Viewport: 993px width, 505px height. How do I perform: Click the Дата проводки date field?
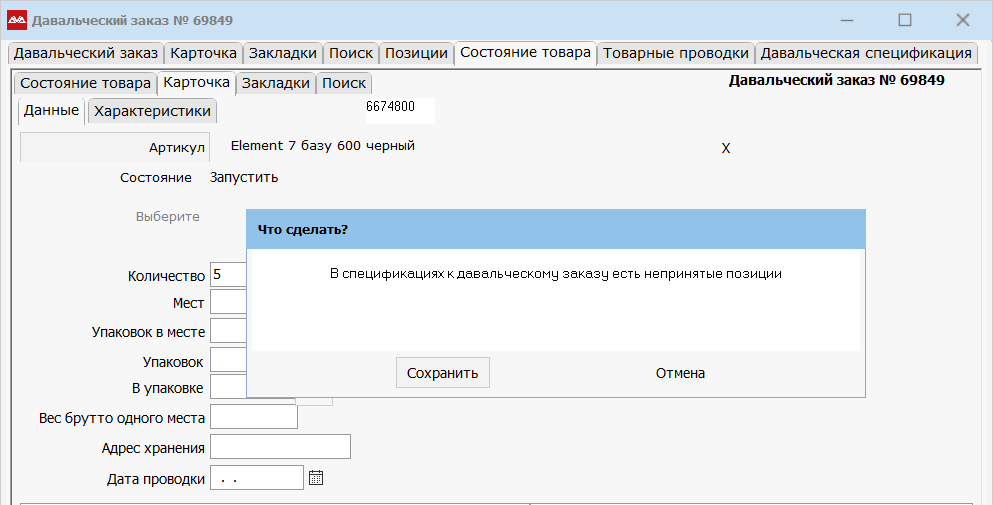pos(256,478)
